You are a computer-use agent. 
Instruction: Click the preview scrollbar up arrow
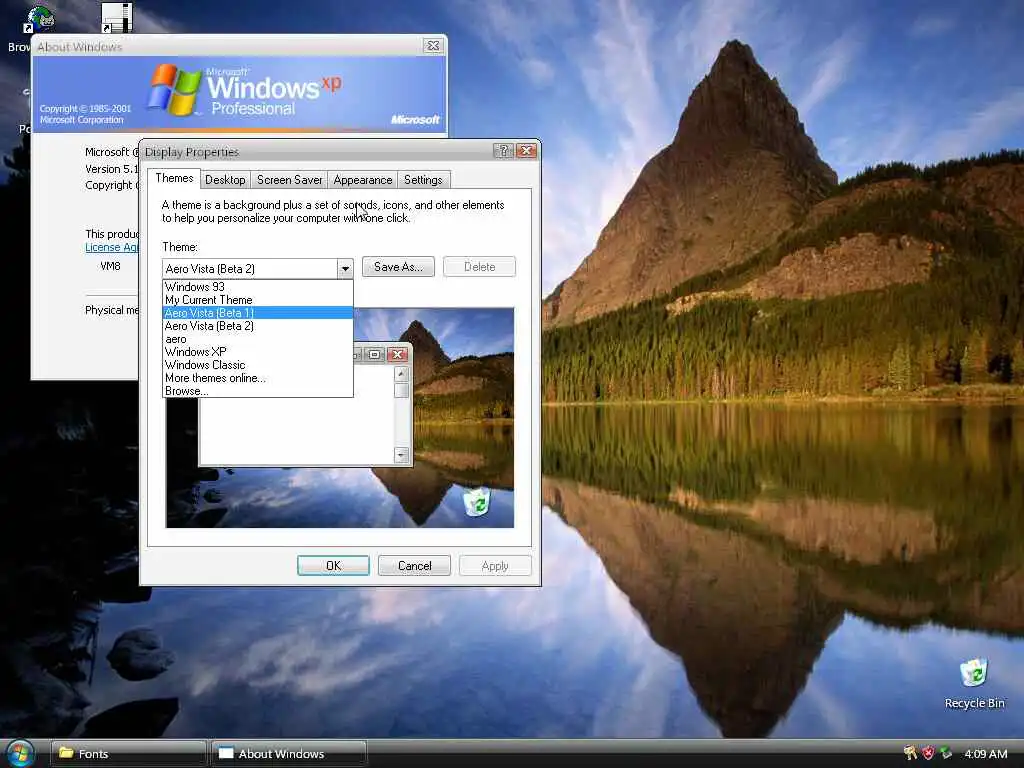click(402, 374)
